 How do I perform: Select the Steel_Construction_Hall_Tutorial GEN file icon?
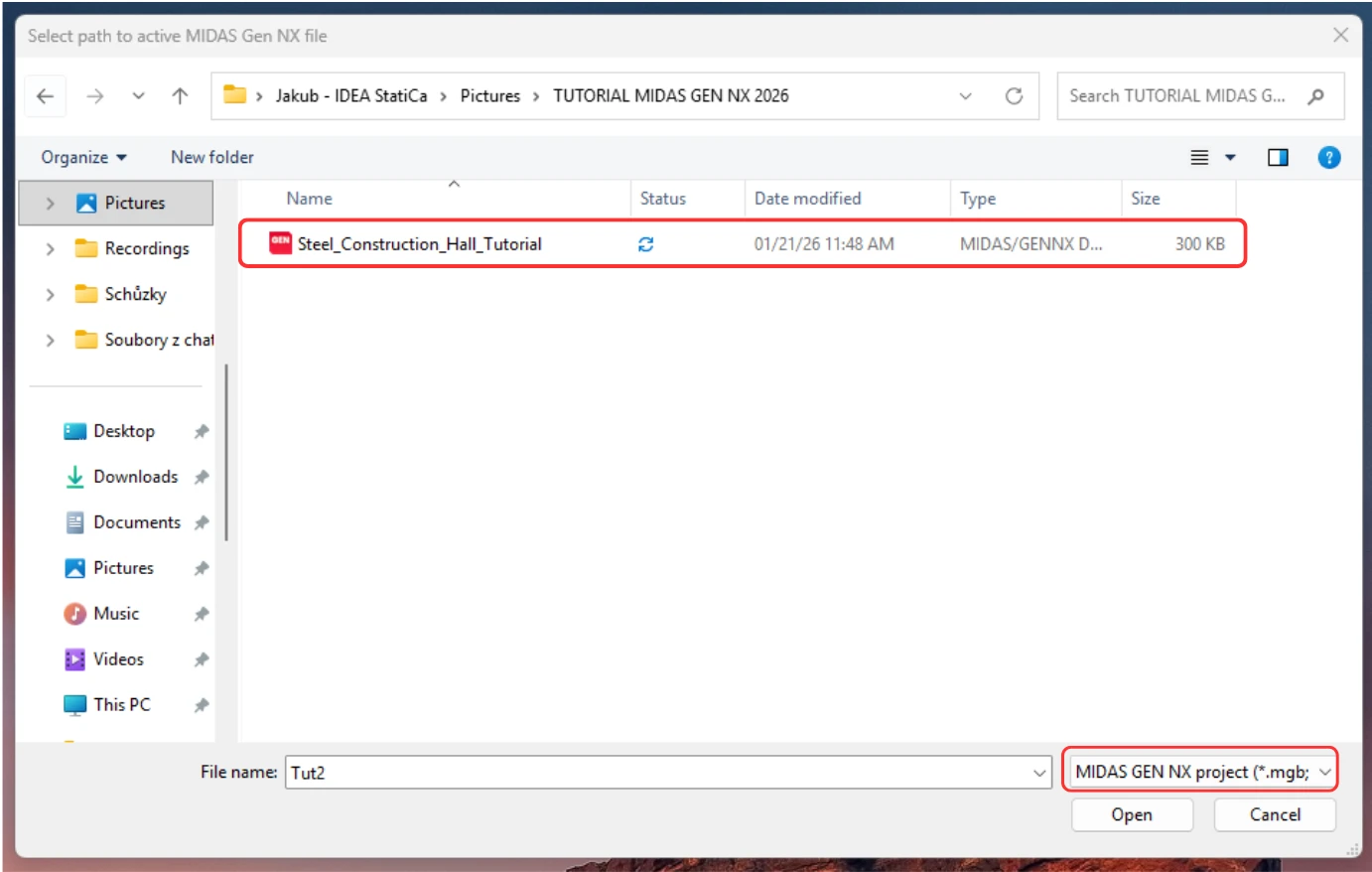coord(281,242)
